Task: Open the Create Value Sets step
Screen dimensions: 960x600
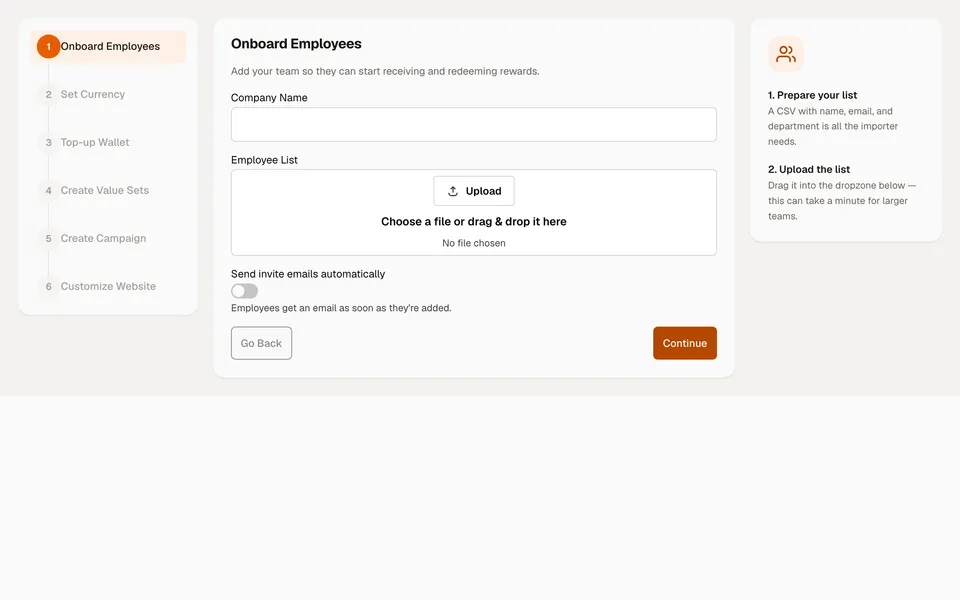Action: point(105,190)
